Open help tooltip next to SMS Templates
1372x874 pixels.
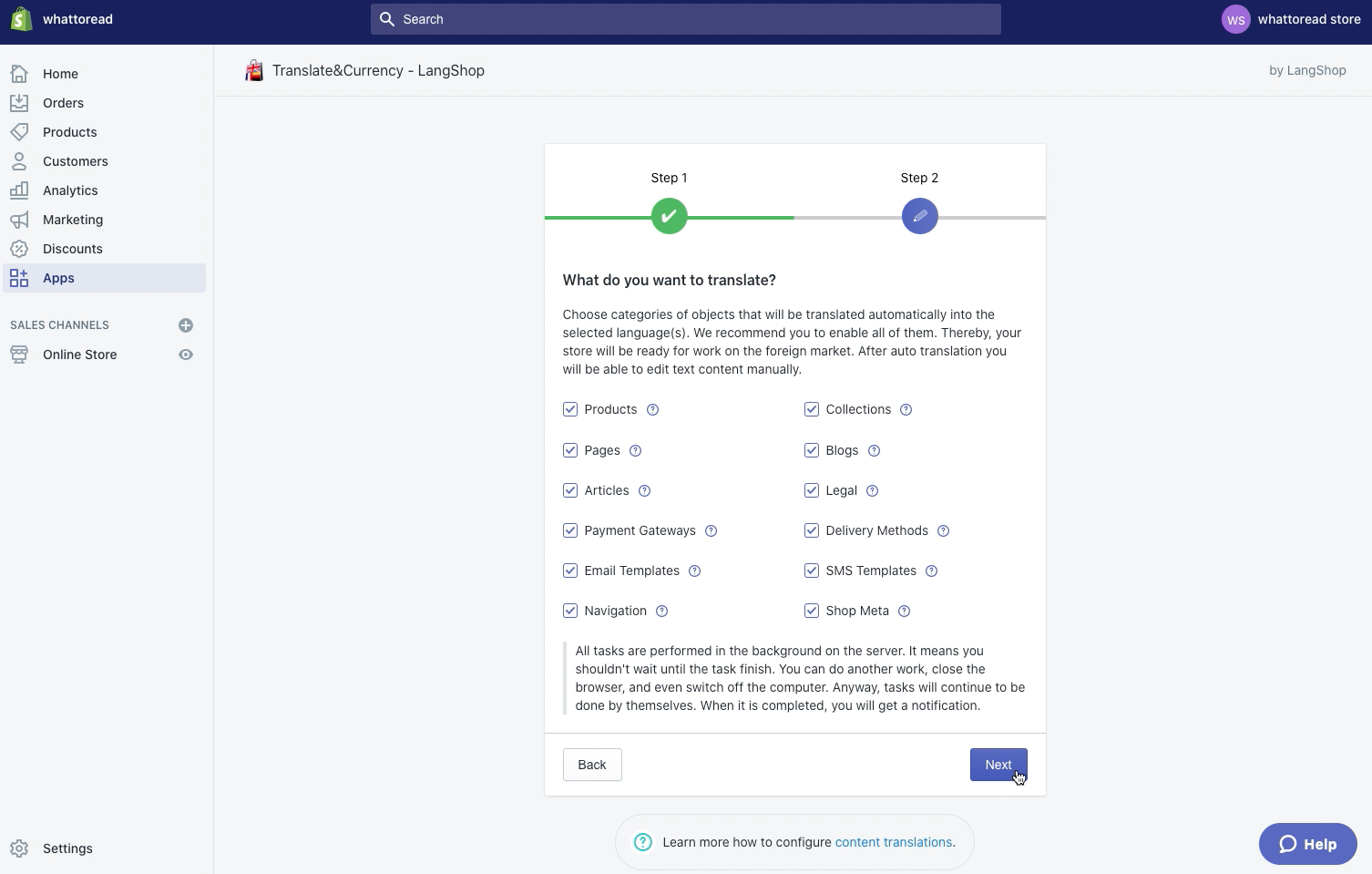tap(932, 571)
